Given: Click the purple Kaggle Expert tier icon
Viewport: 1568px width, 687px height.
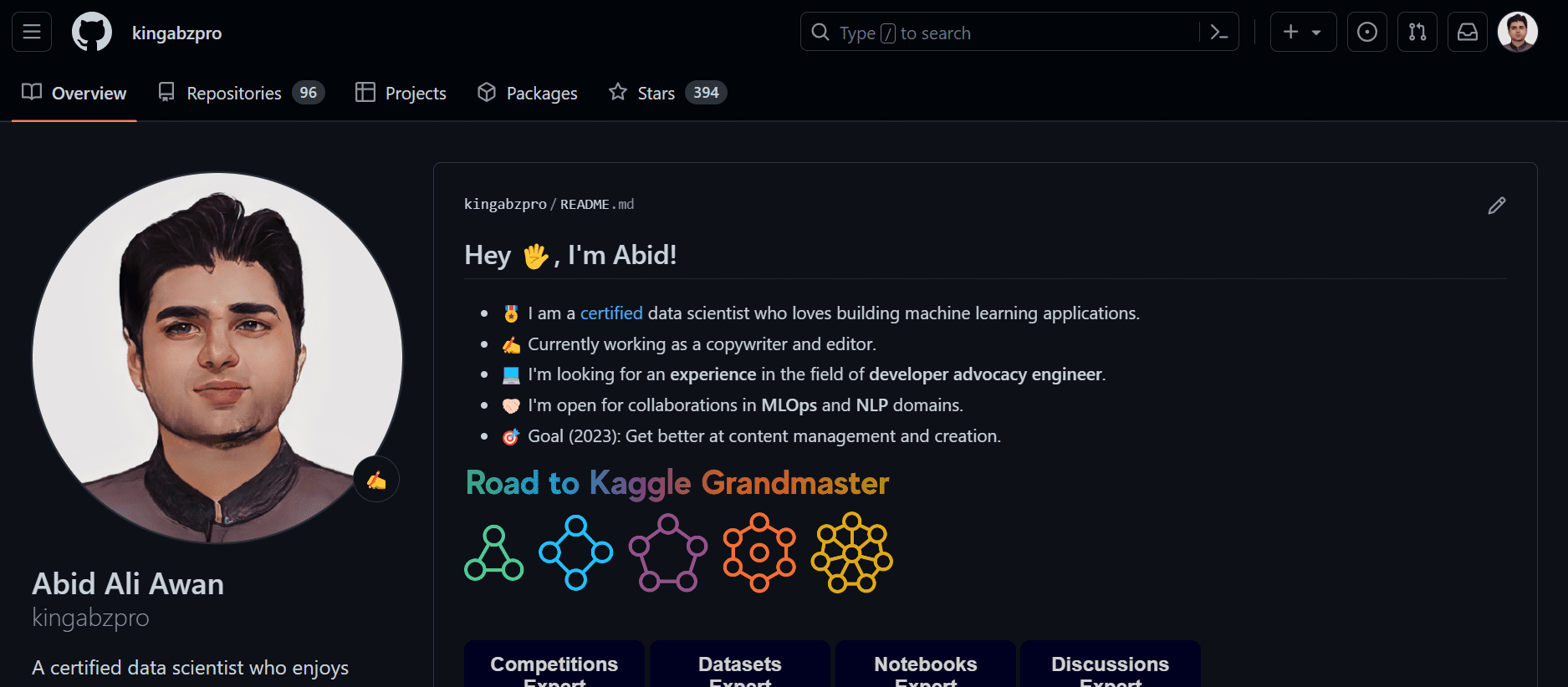Looking at the screenshot, I should pos(668,552).
